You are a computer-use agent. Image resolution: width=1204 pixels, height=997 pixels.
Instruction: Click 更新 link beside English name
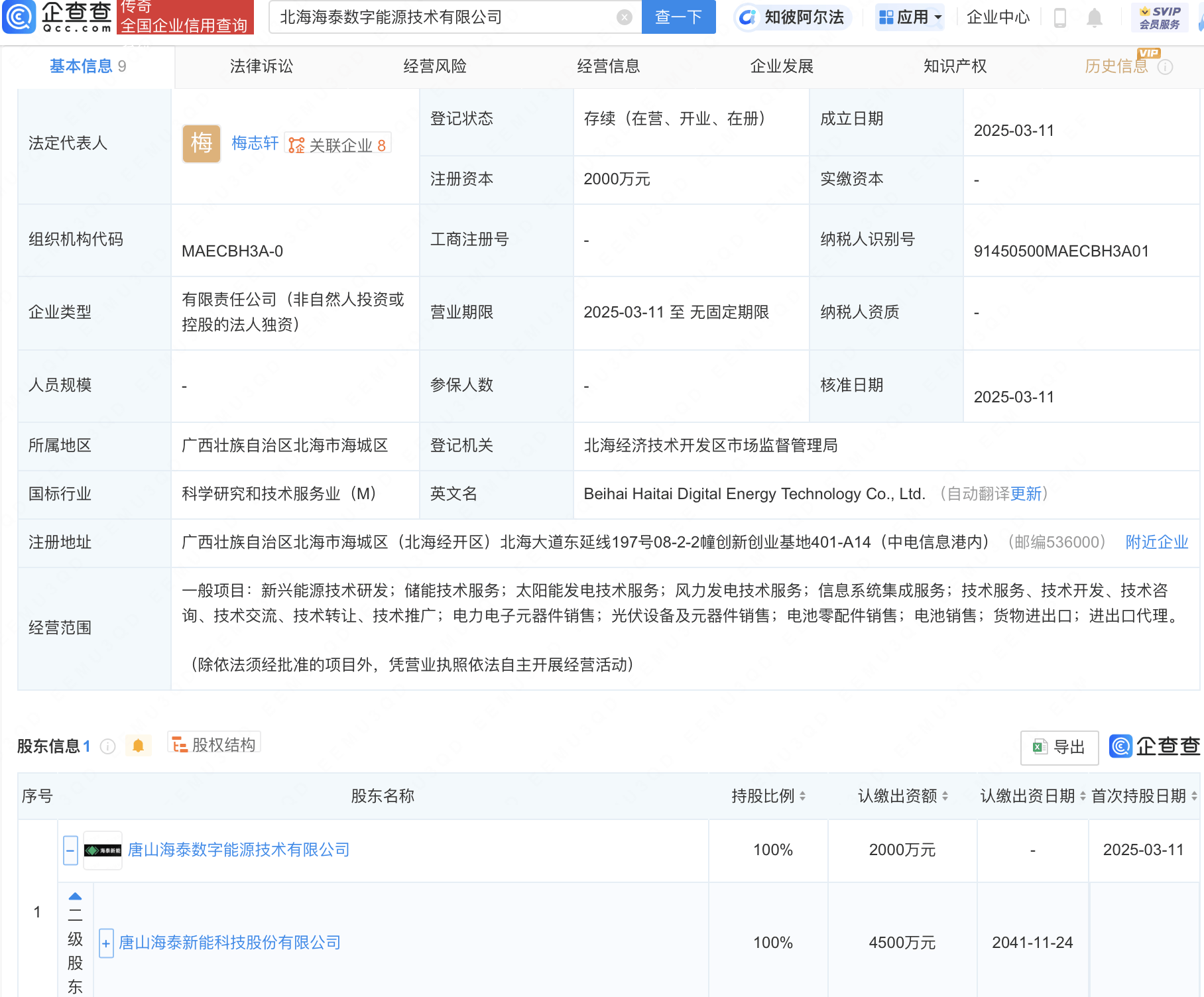click(x=1026, y=494)
